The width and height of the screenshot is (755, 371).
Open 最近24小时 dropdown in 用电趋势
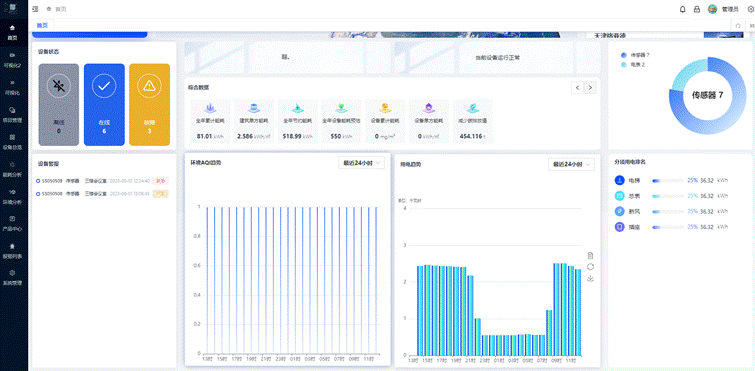click(x=572, y=164)
